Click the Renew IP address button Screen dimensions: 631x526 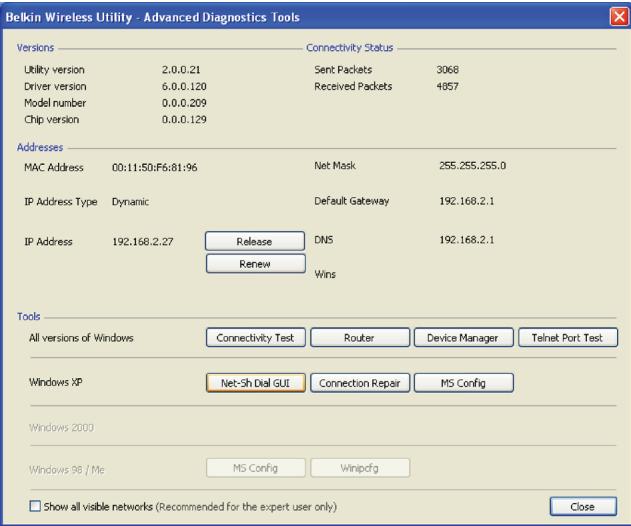[x=255, y=264]
